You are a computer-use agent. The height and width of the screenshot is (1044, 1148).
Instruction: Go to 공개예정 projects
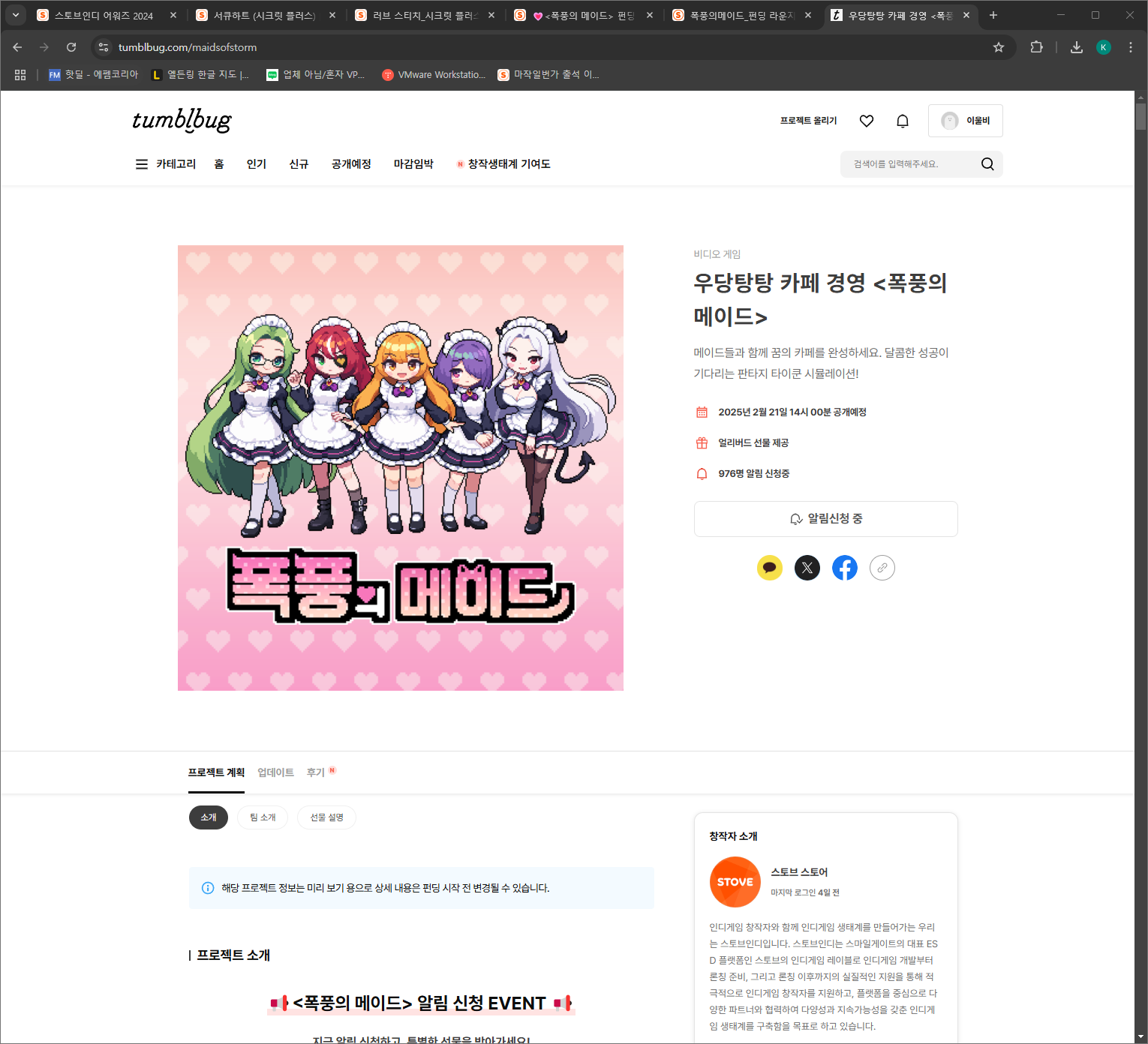click(x=351, y=164)
